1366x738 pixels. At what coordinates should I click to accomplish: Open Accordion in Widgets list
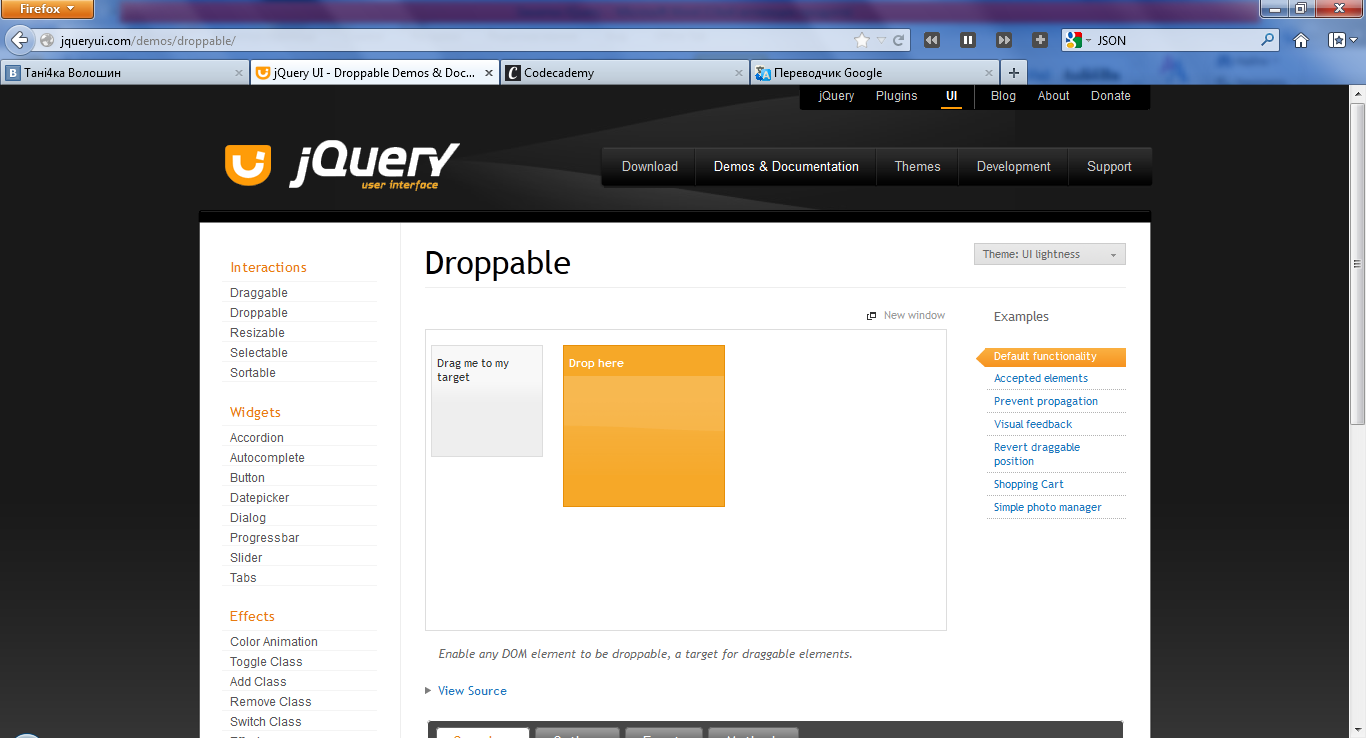point(257,438)
